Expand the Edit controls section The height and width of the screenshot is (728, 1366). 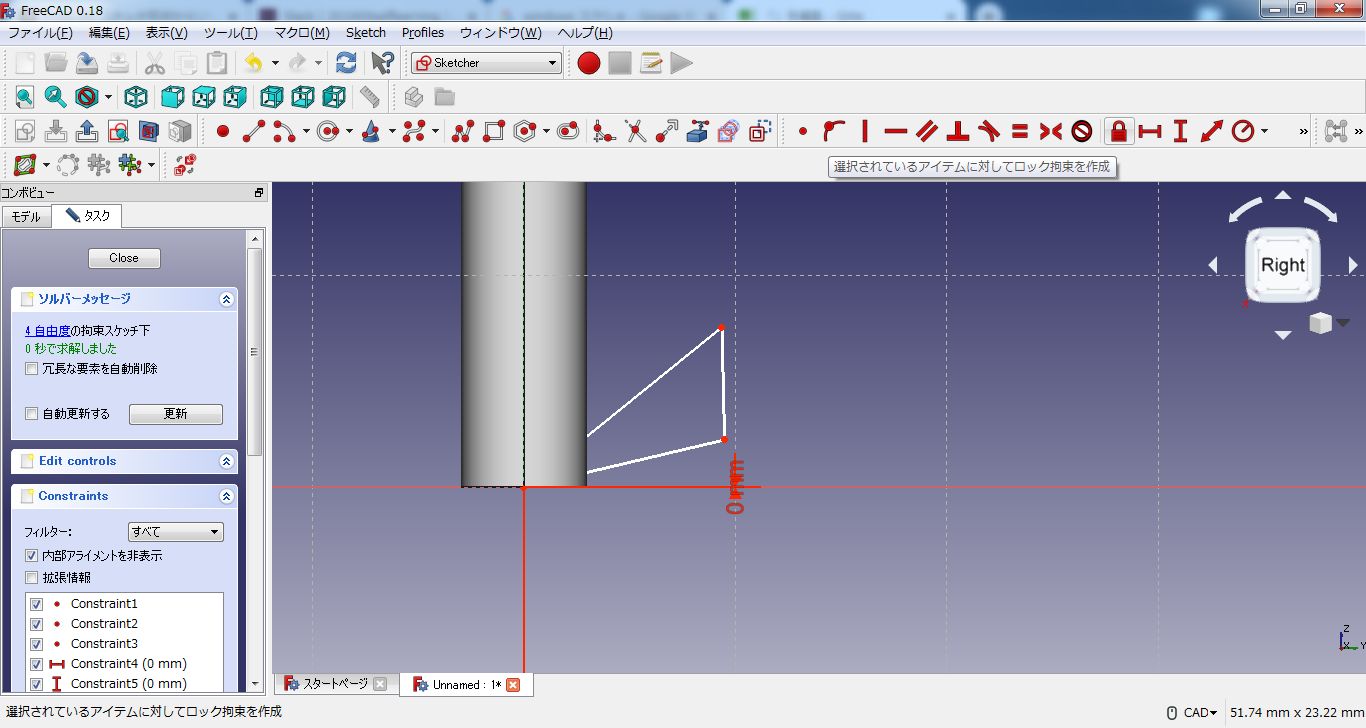[226, 461]
